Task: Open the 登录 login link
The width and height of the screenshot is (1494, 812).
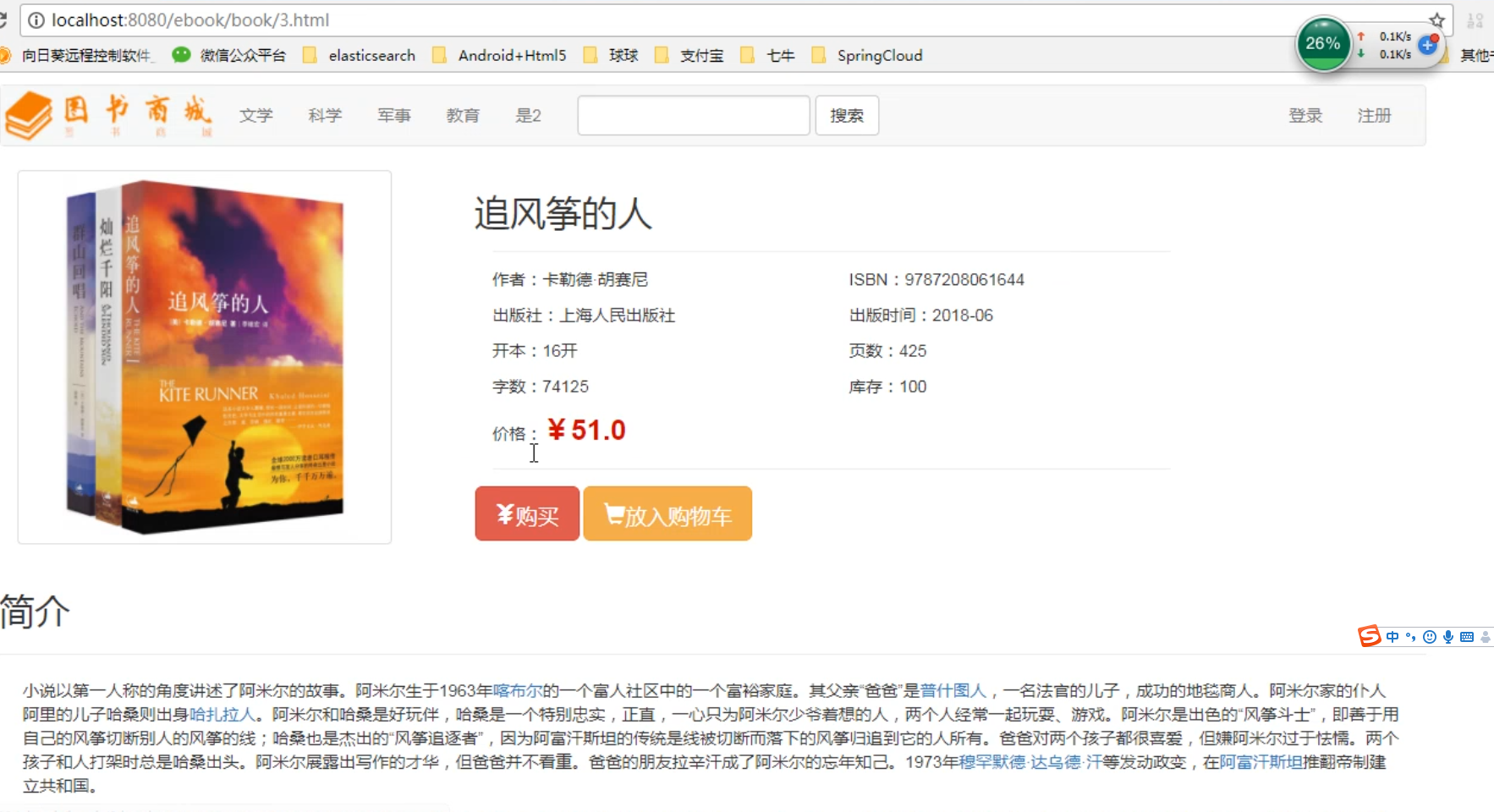Action: (x=1305, y=116)
